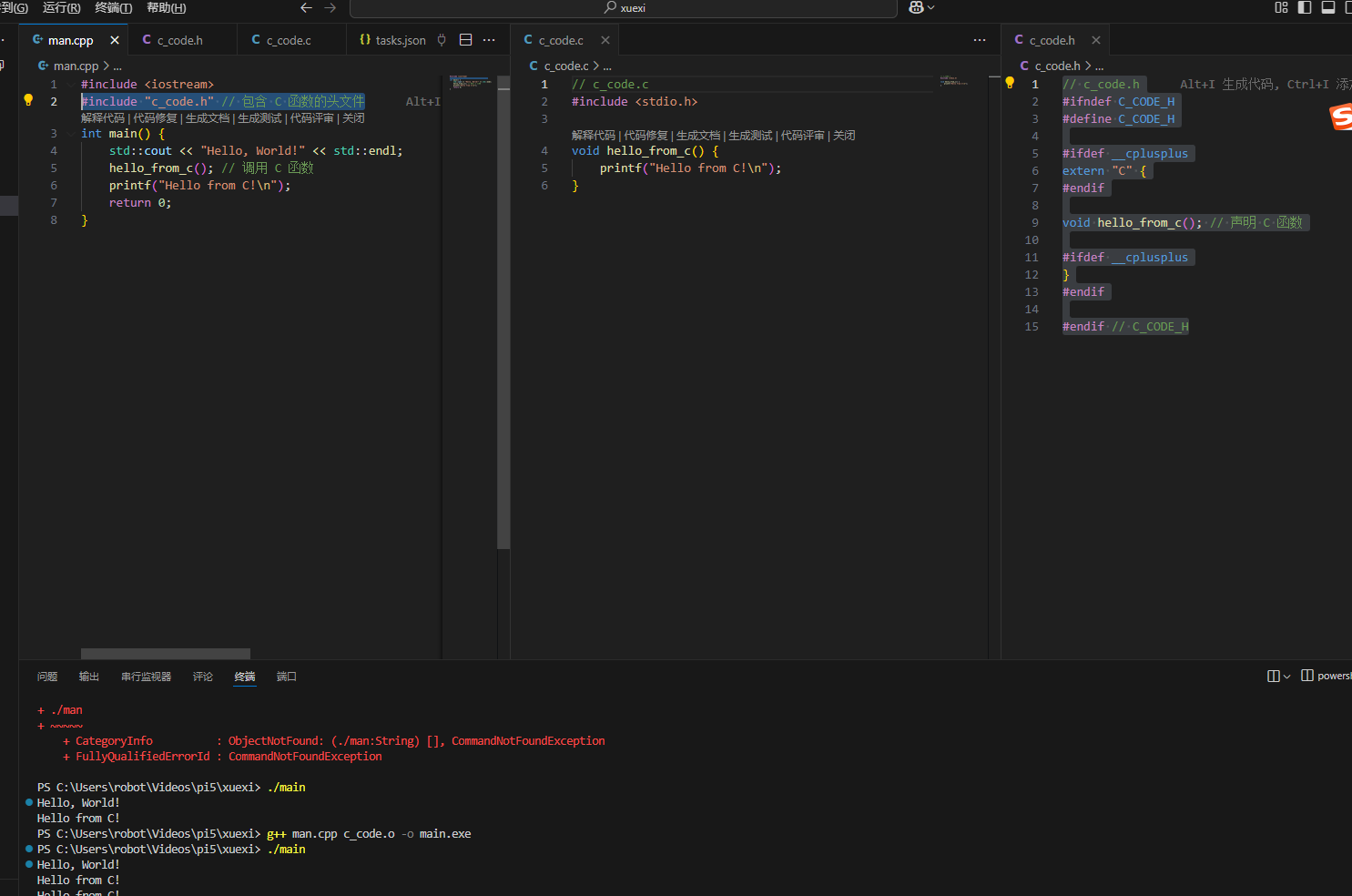This screenshot has height=896, width=1352.
Task: Open the 终端(T) menu
Action: click(114, 7)
